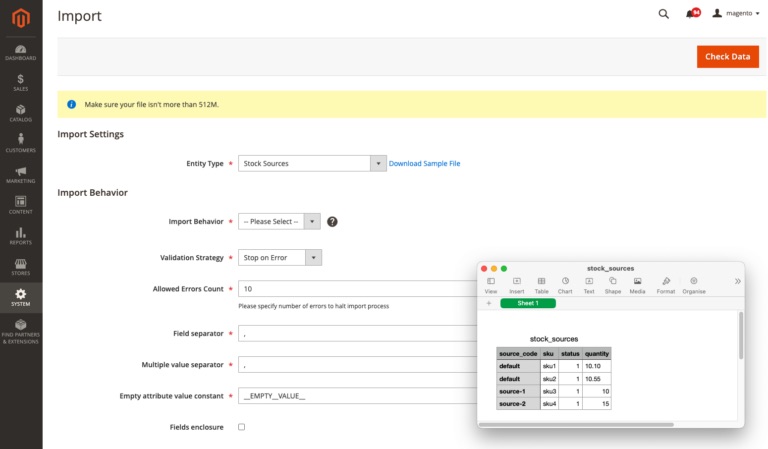Viewport: 768px width, 449px height.
Task: Click the Download Sample File link
Action: [424, 163]
